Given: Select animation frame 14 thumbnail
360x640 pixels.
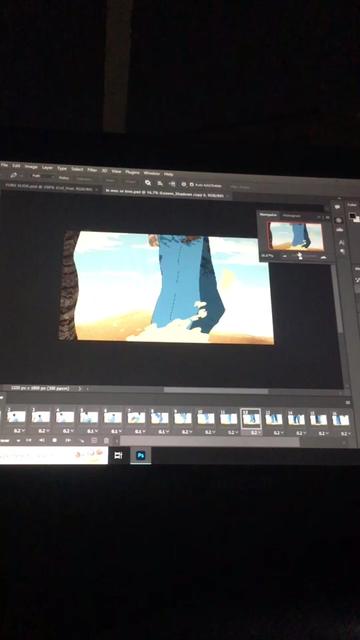Looking at the screenshot, I should (296, 419).
